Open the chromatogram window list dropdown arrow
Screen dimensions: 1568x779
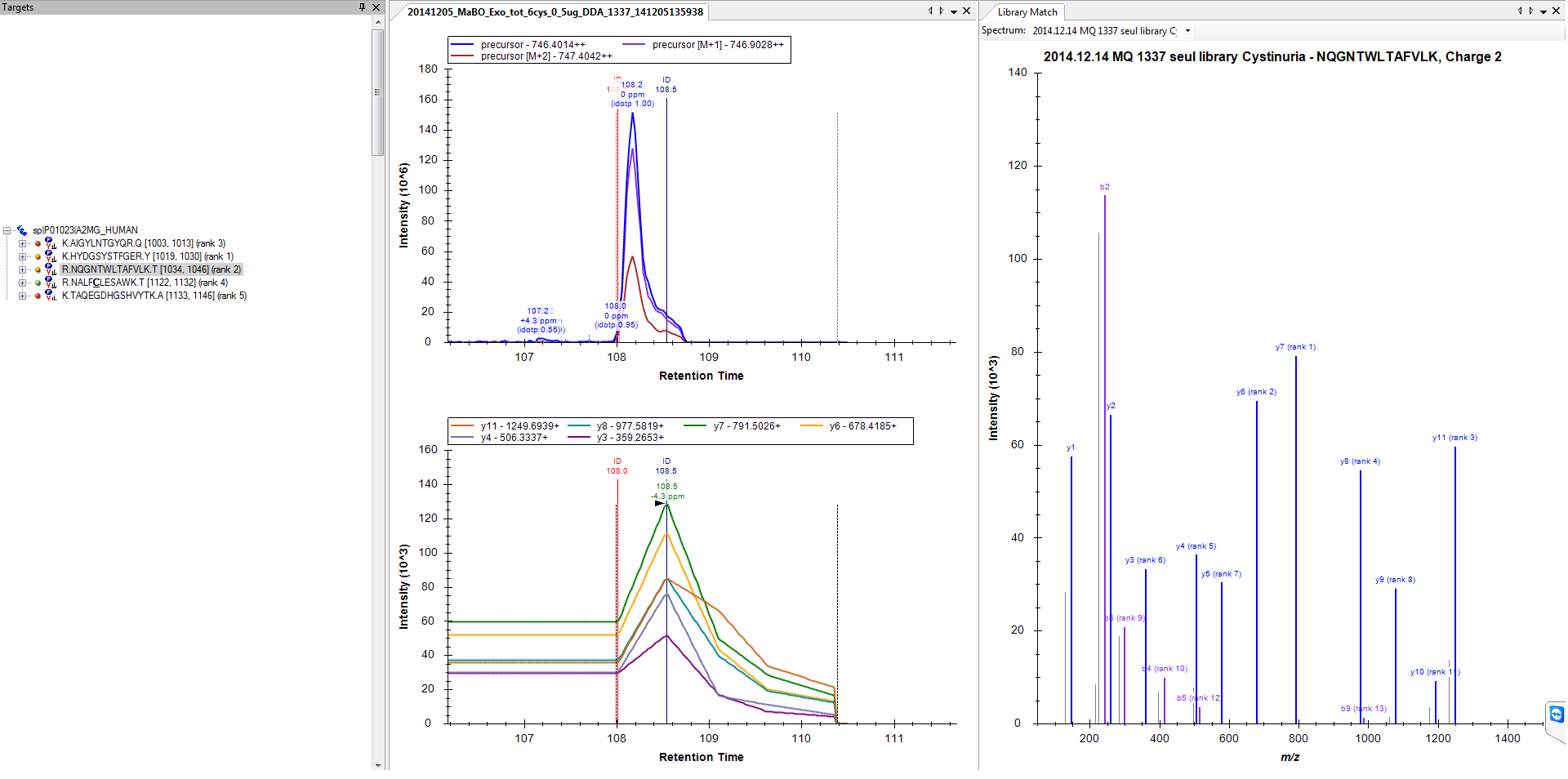(x=954, y=11)
